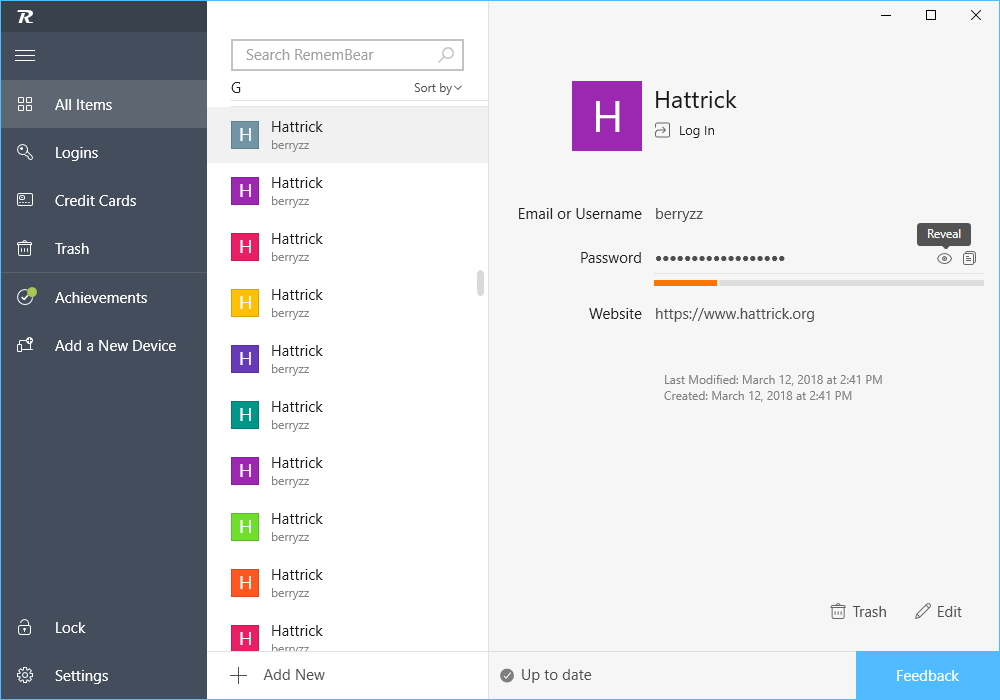Open Settings in the sidebar

click(x=81, y=676)
